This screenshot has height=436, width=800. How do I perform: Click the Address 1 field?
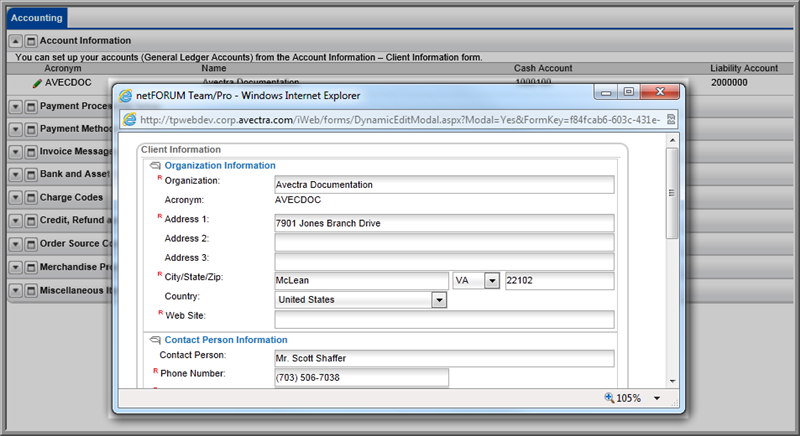[x=444, y=223]
